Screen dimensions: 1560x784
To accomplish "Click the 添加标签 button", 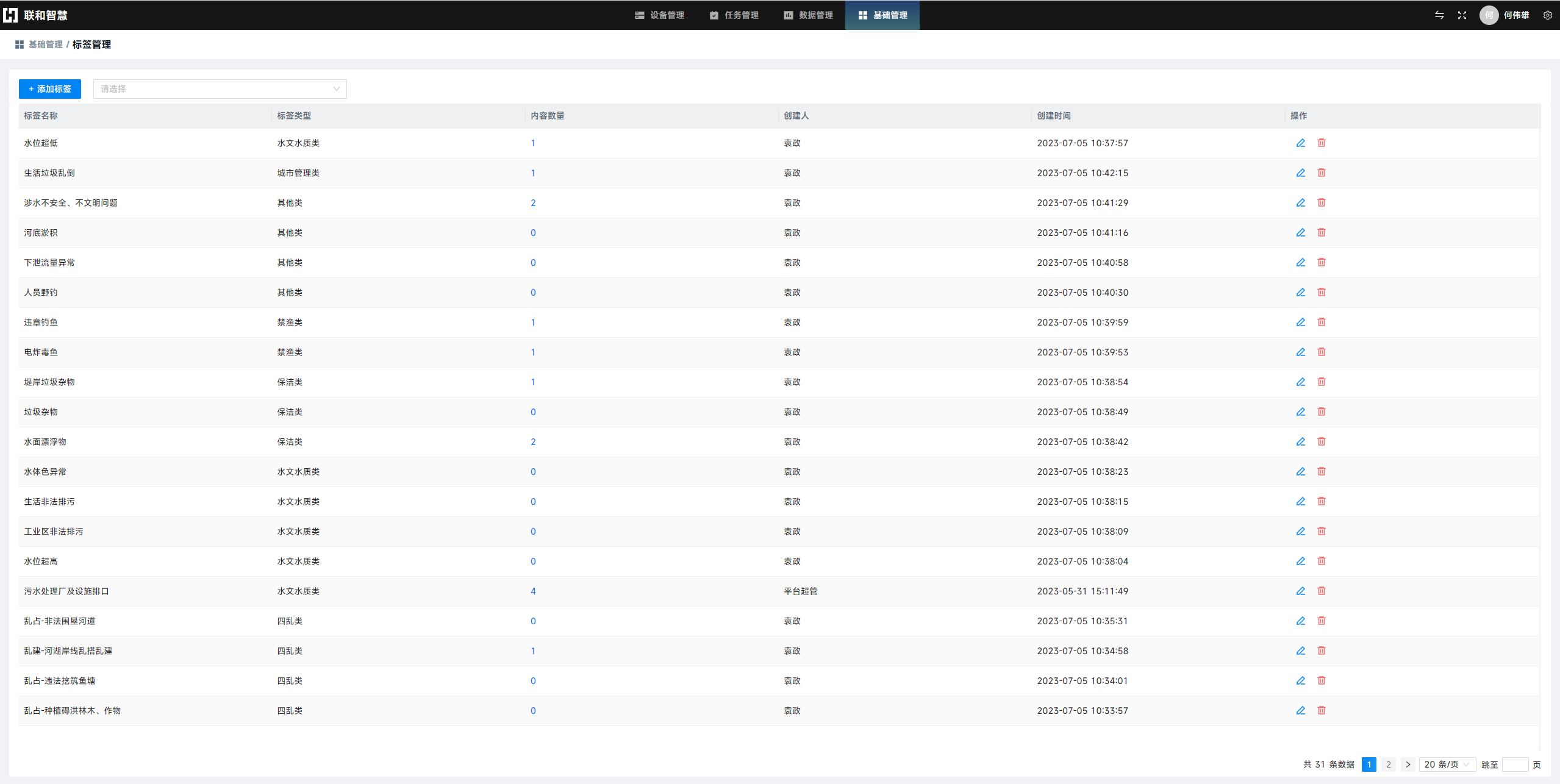I will pyautogui.click(x=50, y=89).
